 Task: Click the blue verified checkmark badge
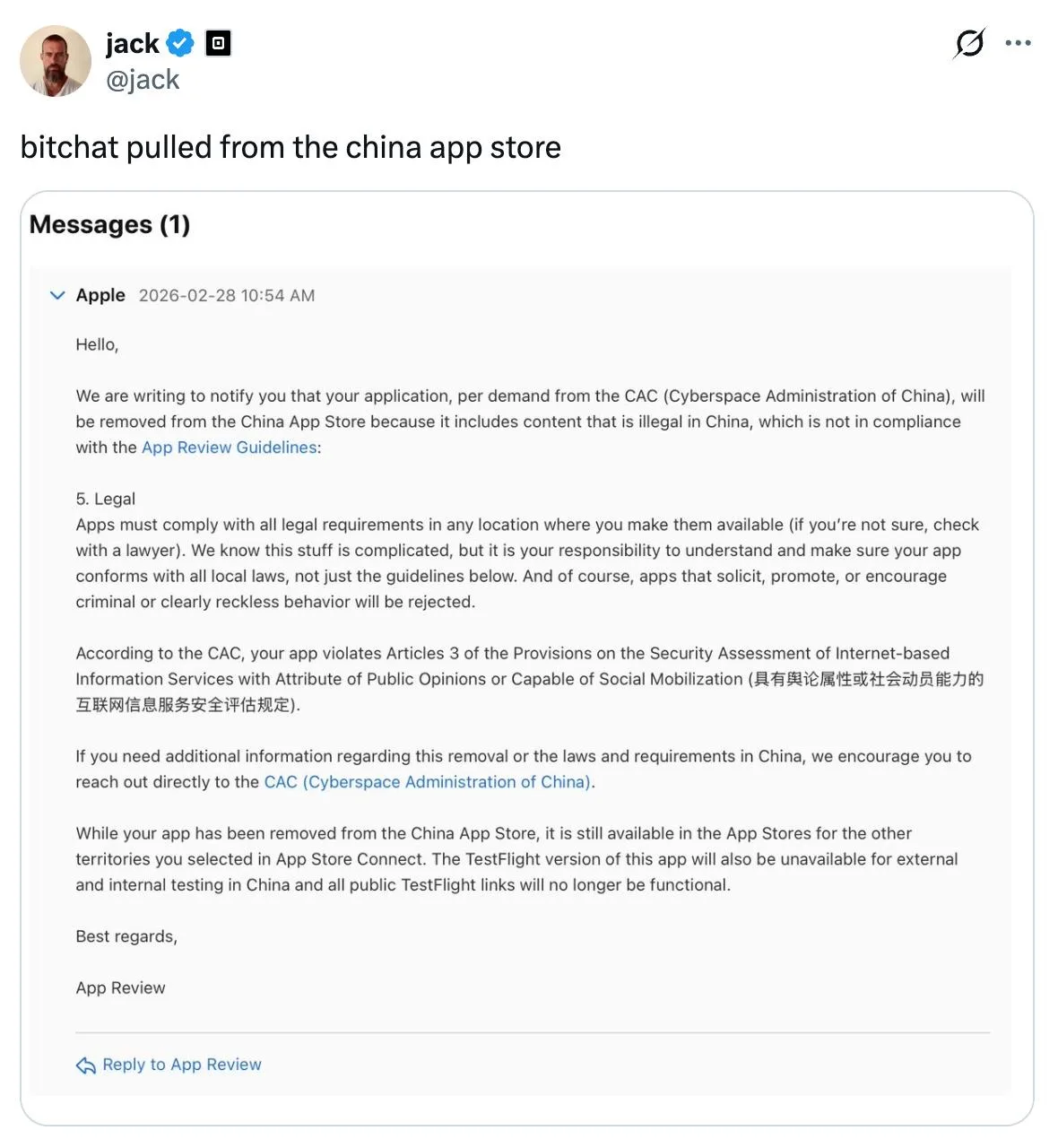click(x=181, y=43)
